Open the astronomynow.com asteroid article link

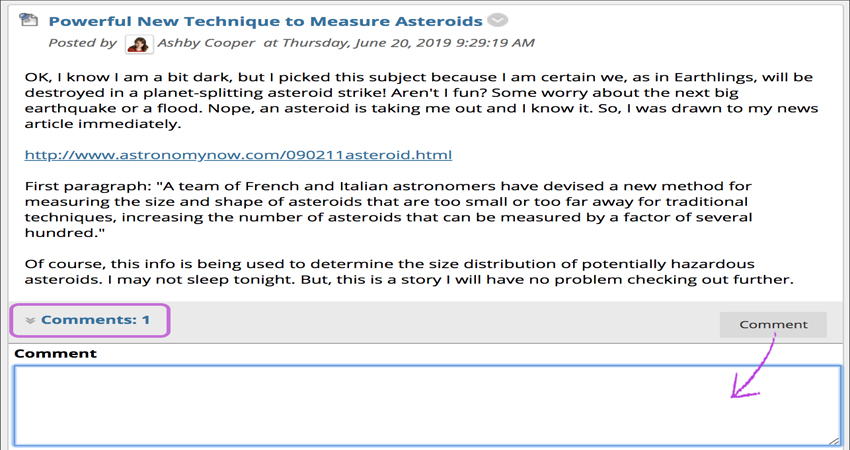tap(238, 155)
